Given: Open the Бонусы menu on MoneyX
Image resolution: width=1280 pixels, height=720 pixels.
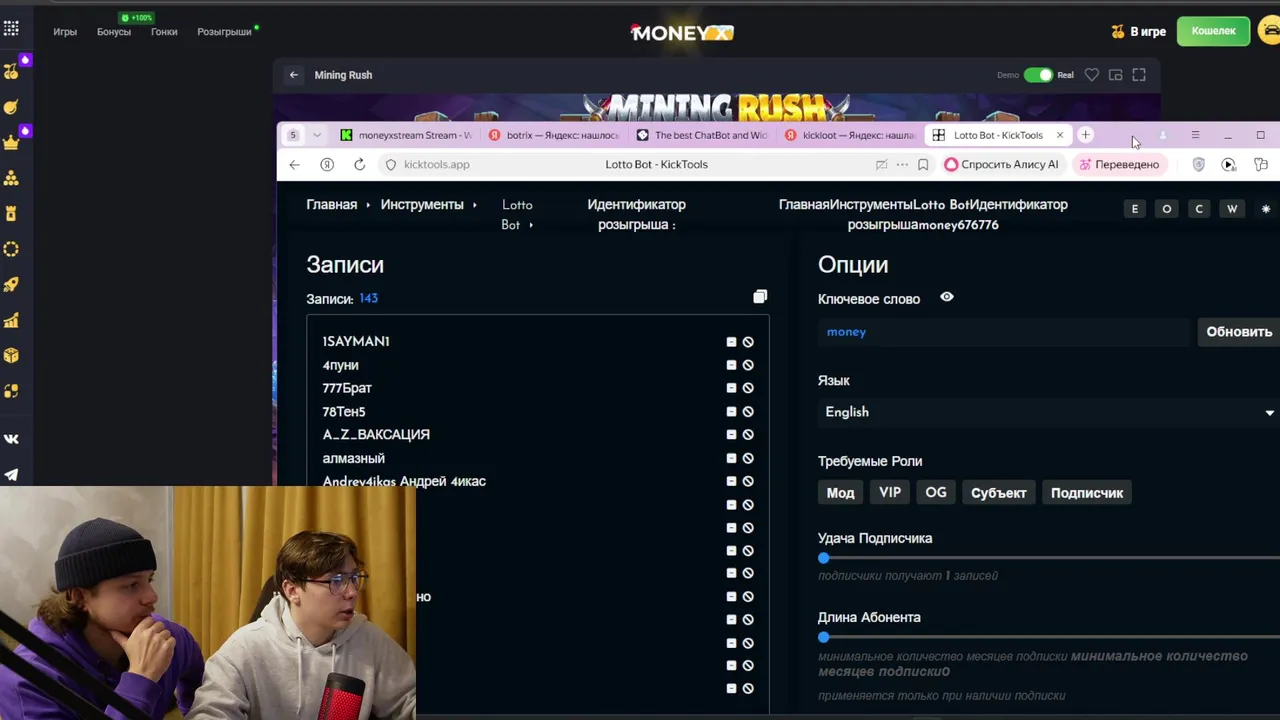Looking at the screenshot, I should [114, 32].
